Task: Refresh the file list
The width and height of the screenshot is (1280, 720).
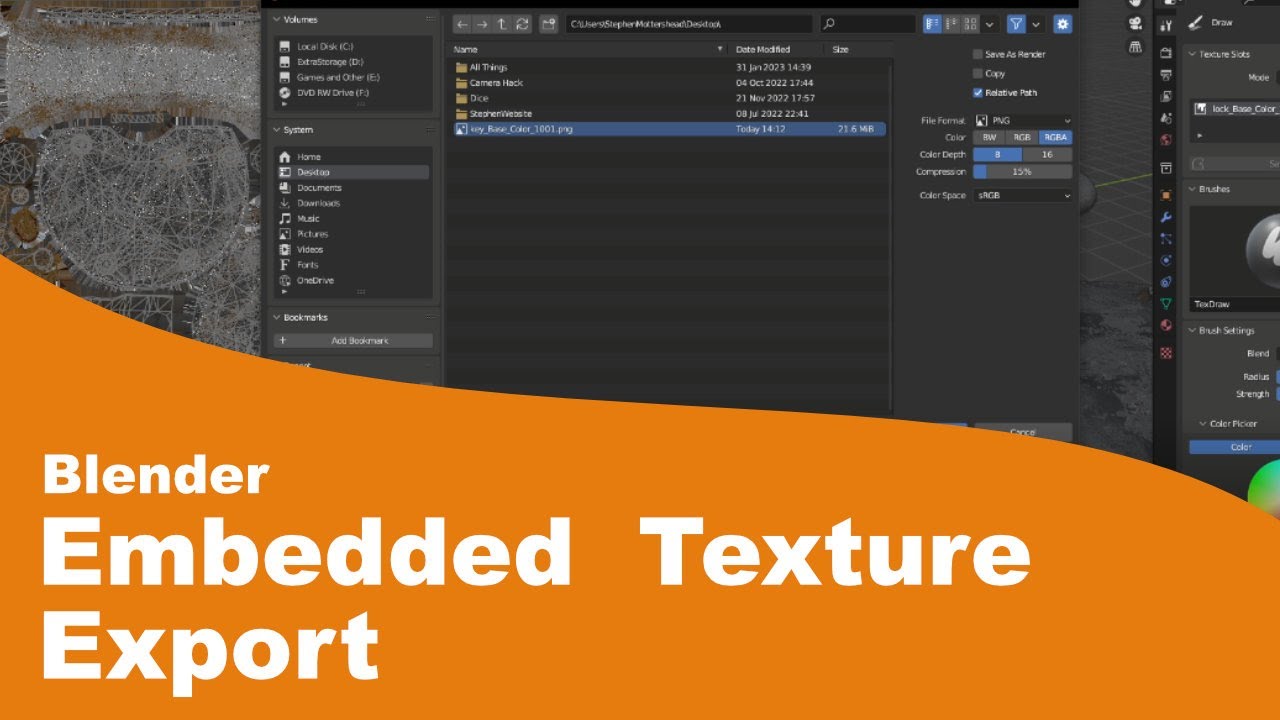Action: (522, 24)
